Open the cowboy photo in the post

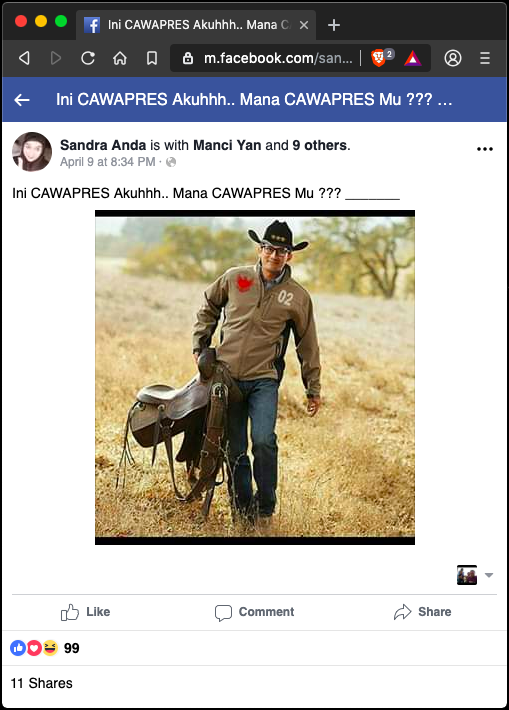pos(255,377)
